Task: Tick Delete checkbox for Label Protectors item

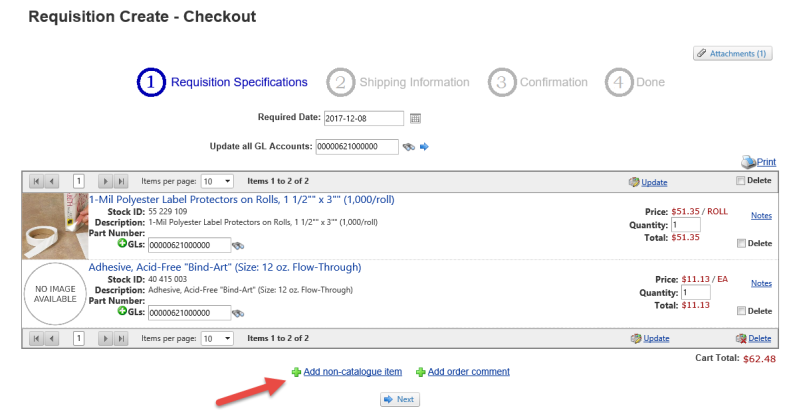Action: tap(740, 243)
